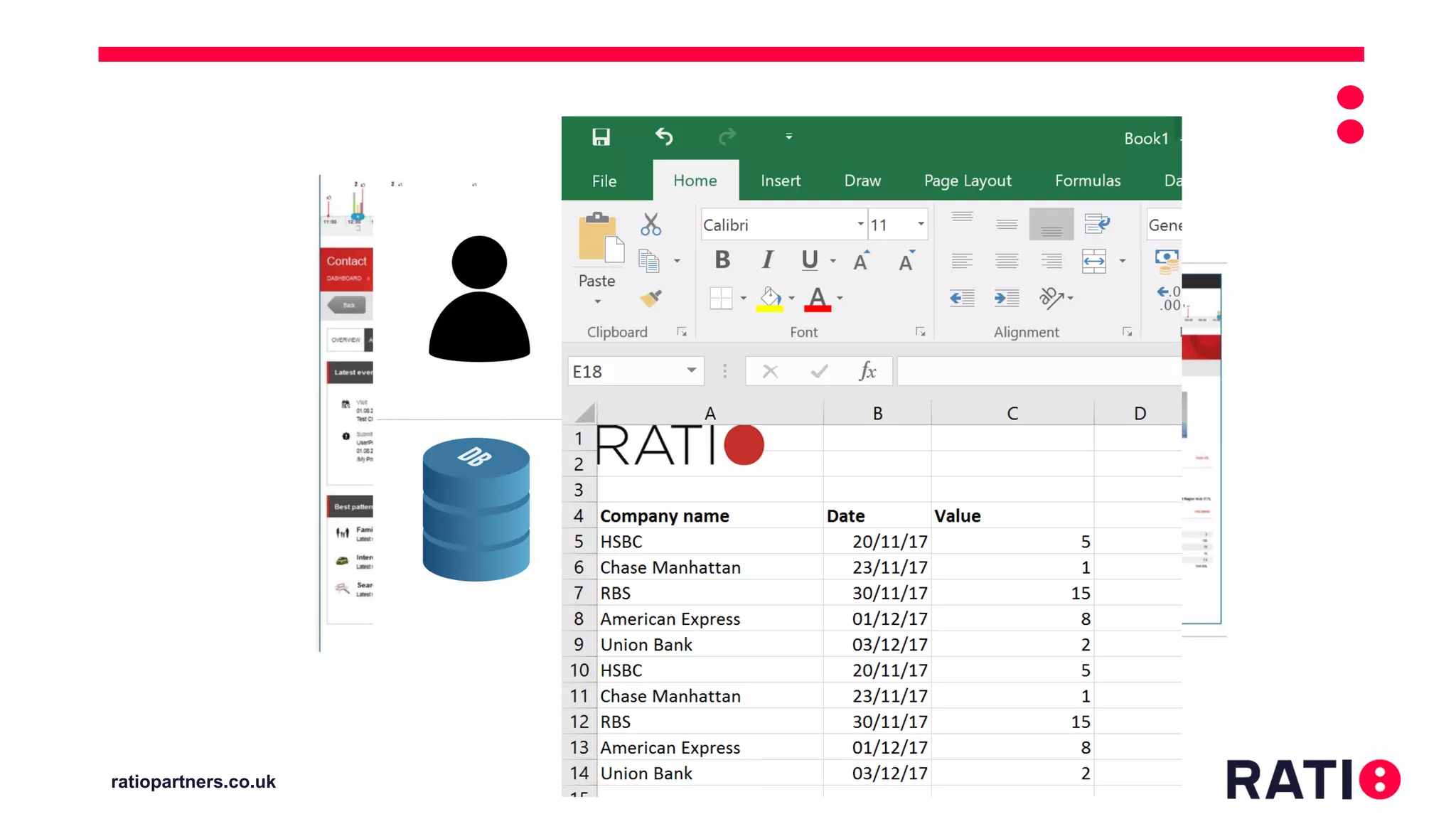
Task: Open the font size 11 dropdown
Action: pos(921,224)
